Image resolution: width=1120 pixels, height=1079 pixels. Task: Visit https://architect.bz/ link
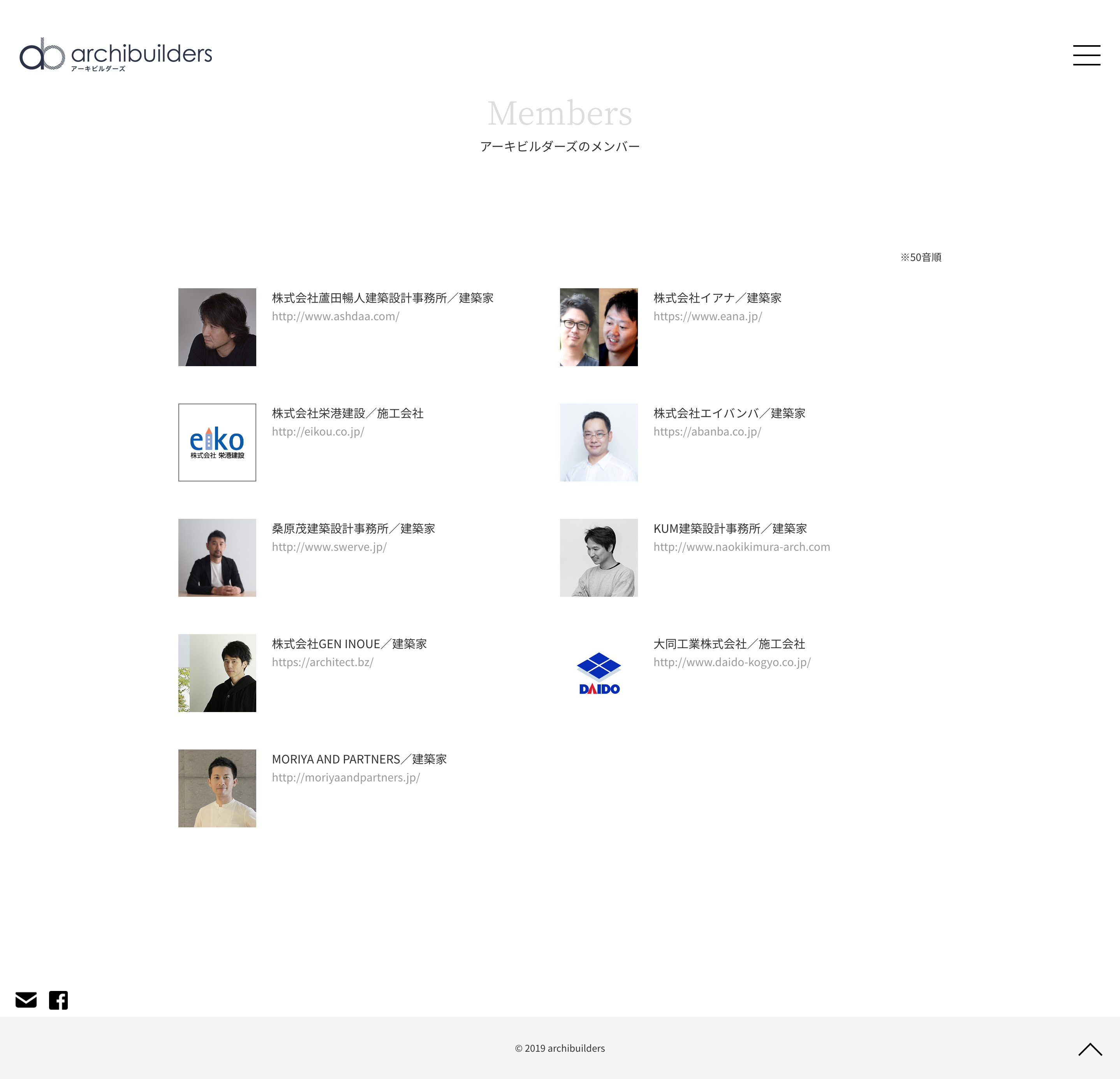coord(322,662)
